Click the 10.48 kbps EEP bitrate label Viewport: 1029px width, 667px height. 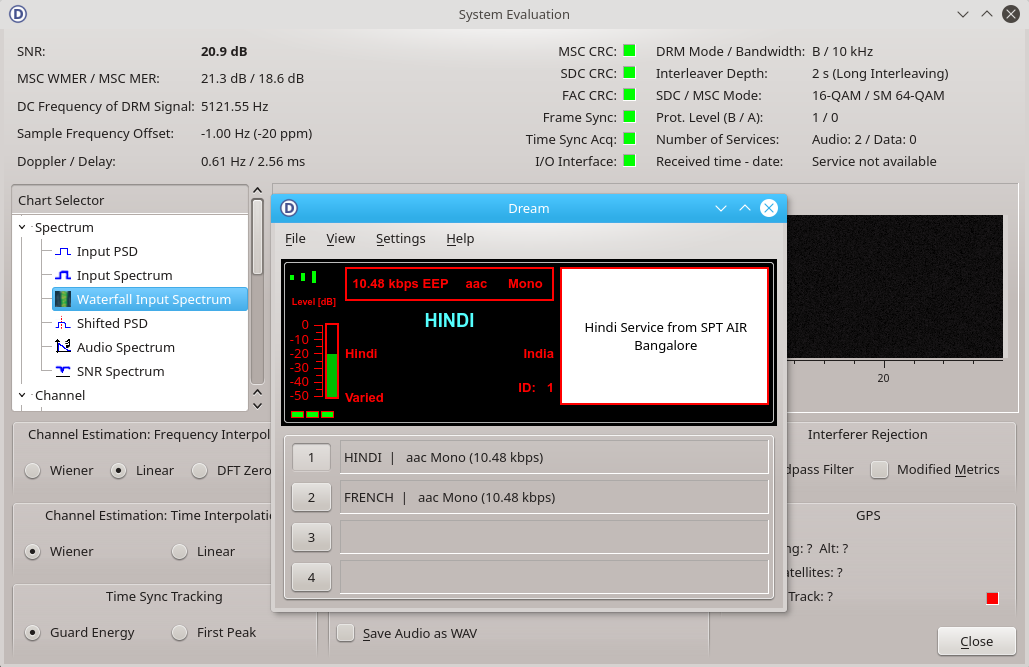point(400,284)
